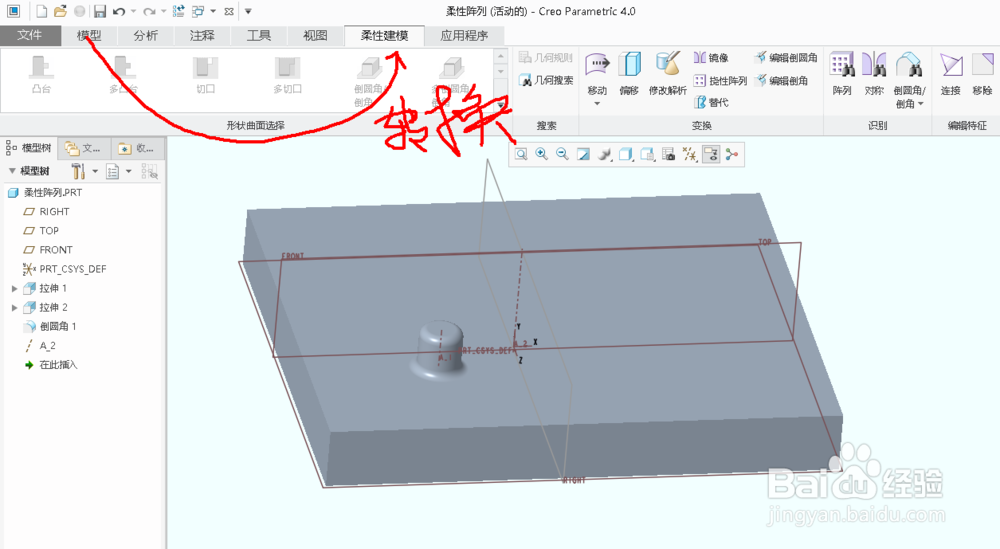This screenshot has height=549, width=1000.
Task: Toggle annotation display icon
Action: click(x=710, y=154)
